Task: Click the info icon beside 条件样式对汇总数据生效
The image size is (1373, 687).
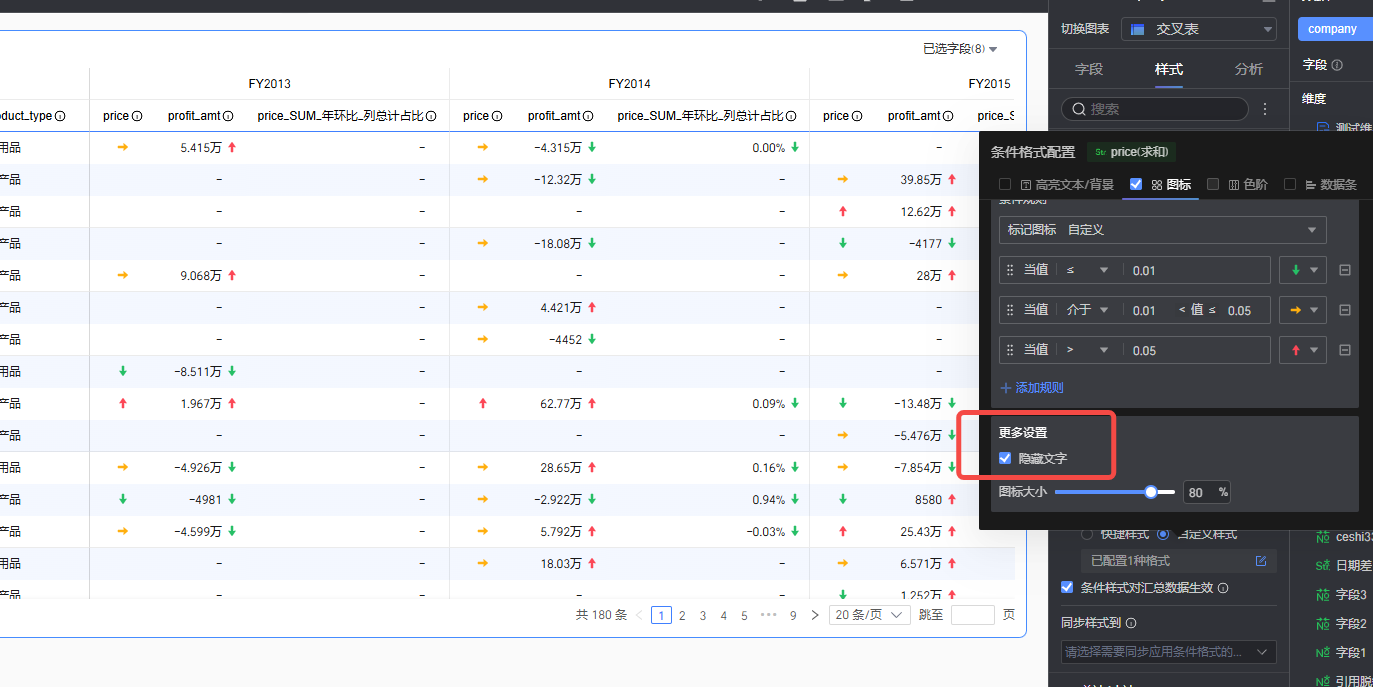Action: pos(1223,588)
